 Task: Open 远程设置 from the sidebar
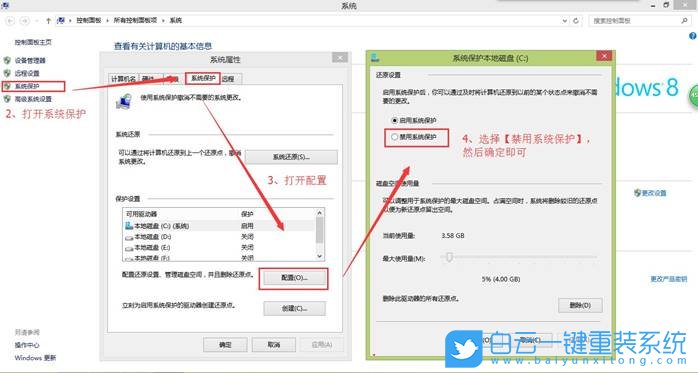click(27, 73)
